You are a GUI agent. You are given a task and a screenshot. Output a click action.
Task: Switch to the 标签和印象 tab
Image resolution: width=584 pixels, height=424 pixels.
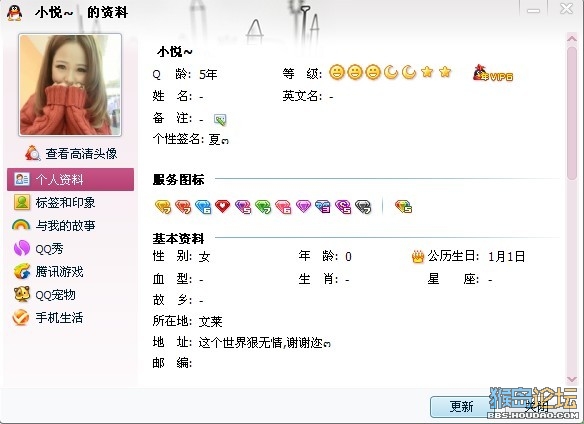70,203
